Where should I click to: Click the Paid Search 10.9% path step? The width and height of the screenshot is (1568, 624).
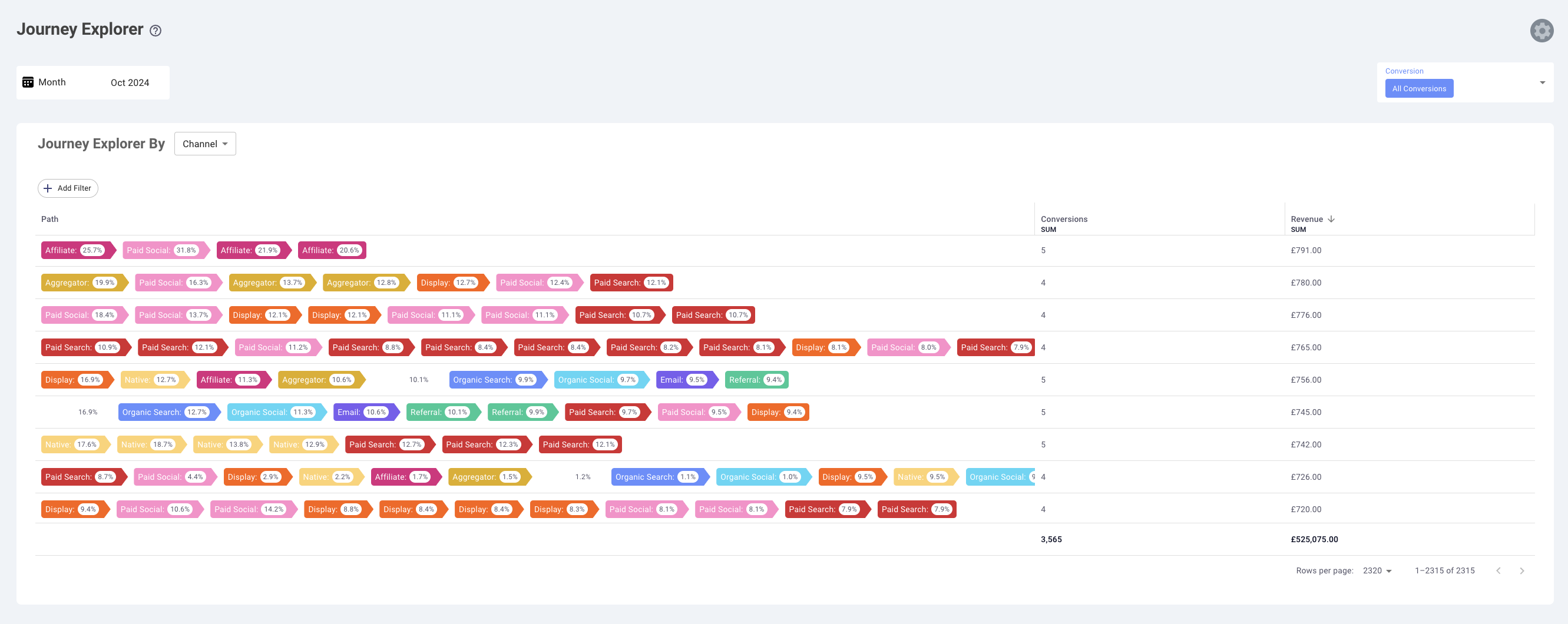[87, 347]
